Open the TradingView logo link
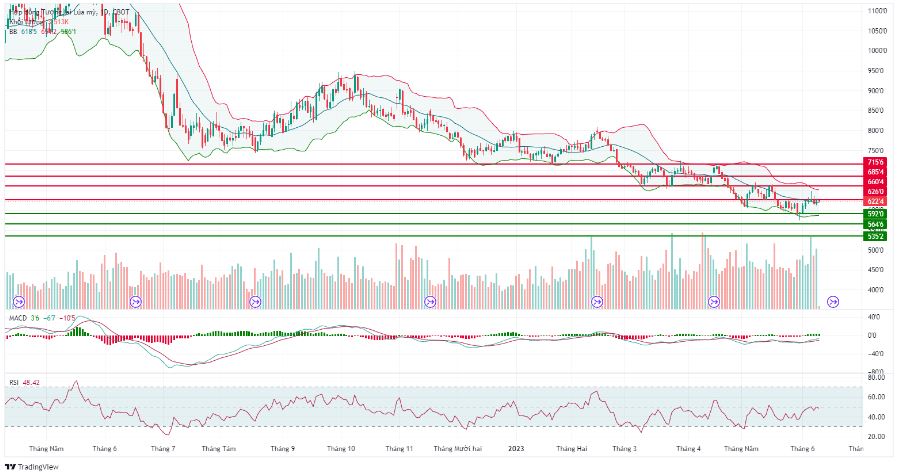 (x=32, y=467)
